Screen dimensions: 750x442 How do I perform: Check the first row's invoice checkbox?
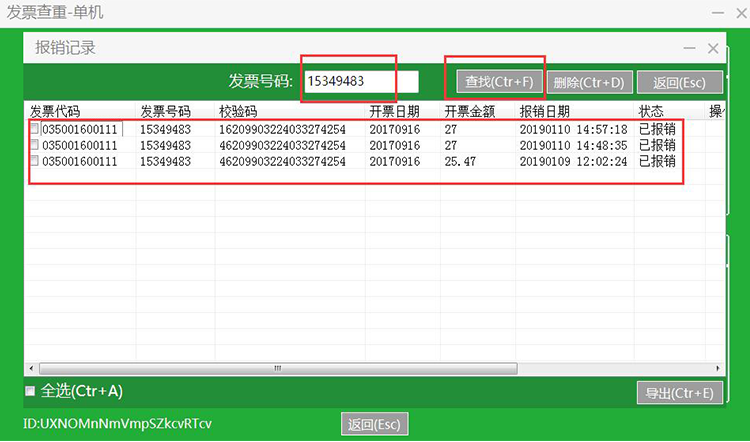tap(35, 129)
